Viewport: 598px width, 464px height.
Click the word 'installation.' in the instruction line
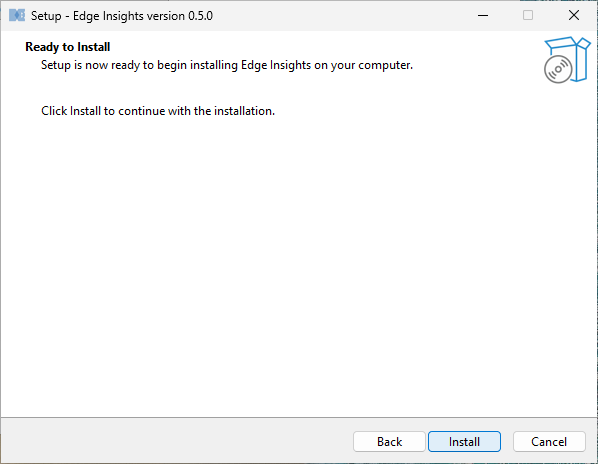tap(244, 111)
